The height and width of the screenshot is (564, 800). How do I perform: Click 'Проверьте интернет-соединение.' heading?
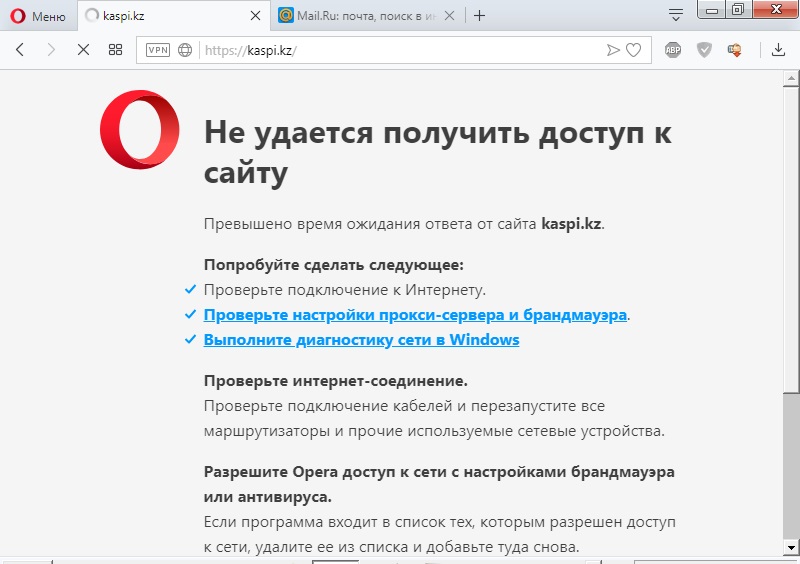click(x=336, y=381)
